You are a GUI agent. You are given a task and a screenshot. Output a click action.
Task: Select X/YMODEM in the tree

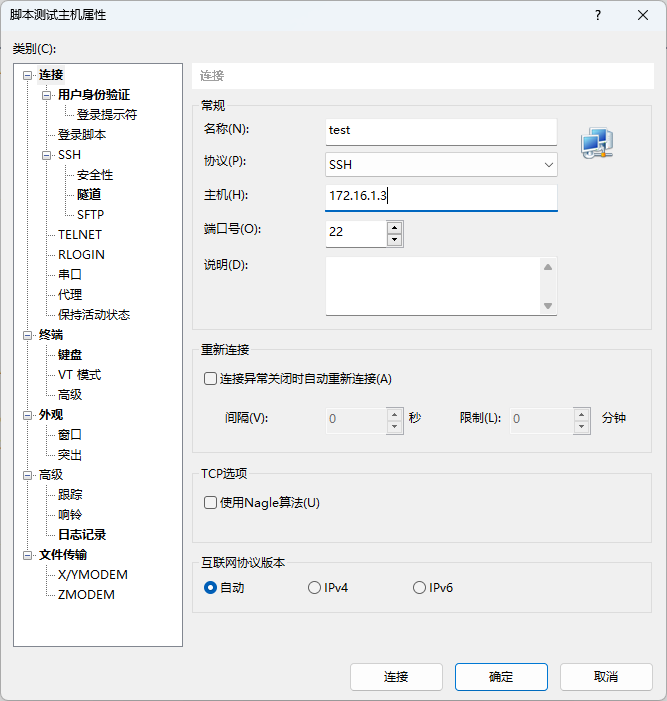coord(93,575)
